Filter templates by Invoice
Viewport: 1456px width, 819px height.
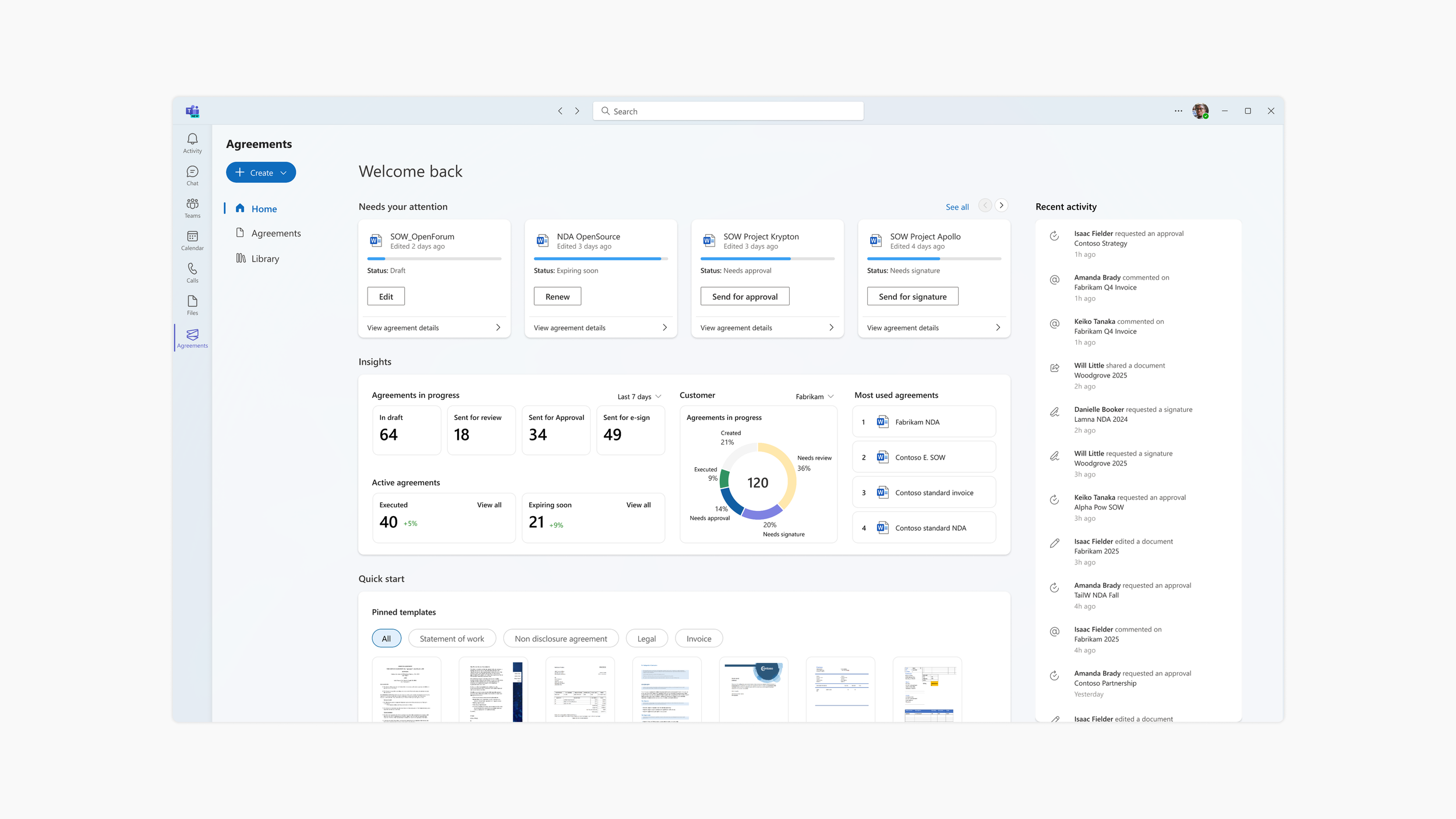pyautogui.click(x=699, y=638)
